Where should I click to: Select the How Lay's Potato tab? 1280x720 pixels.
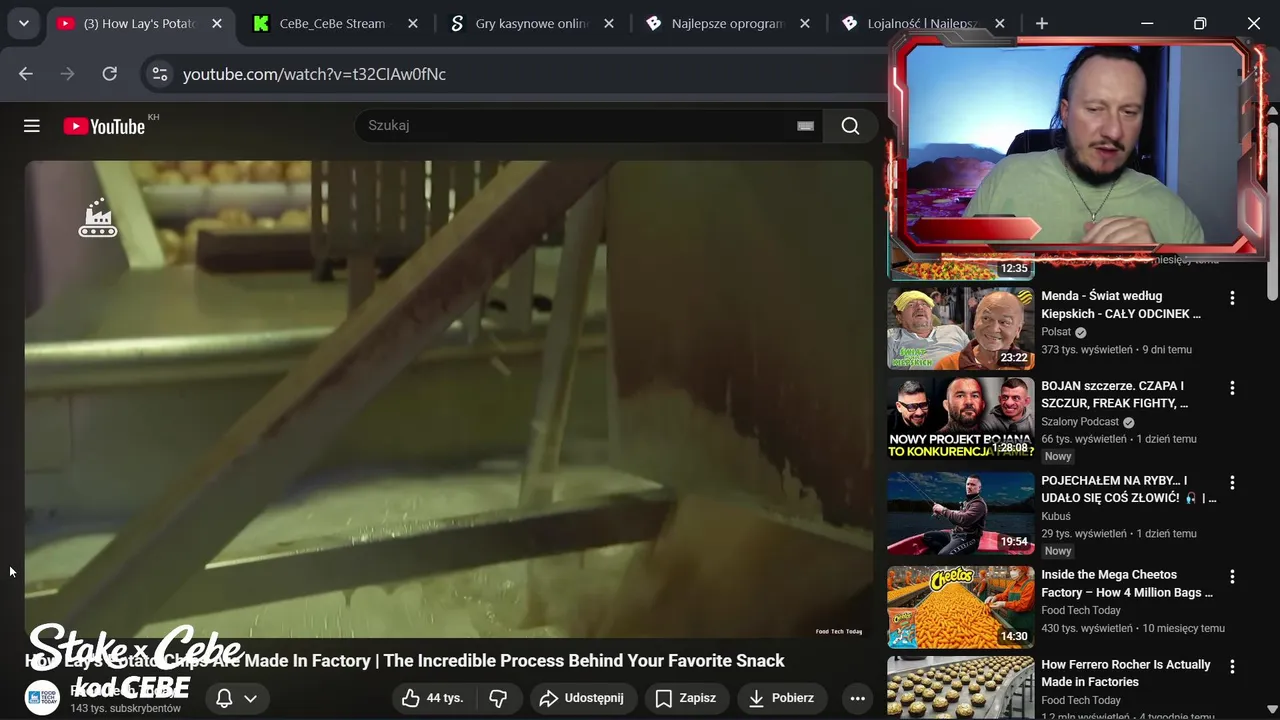click(x=140, y=23)
